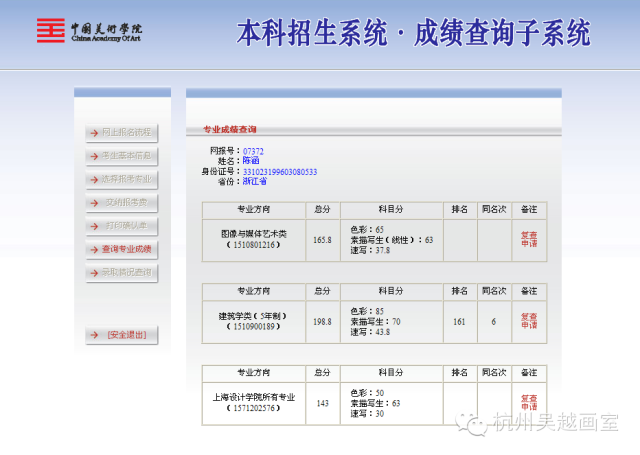Open 打印确认单 from the sidebar

click(122, 226)
